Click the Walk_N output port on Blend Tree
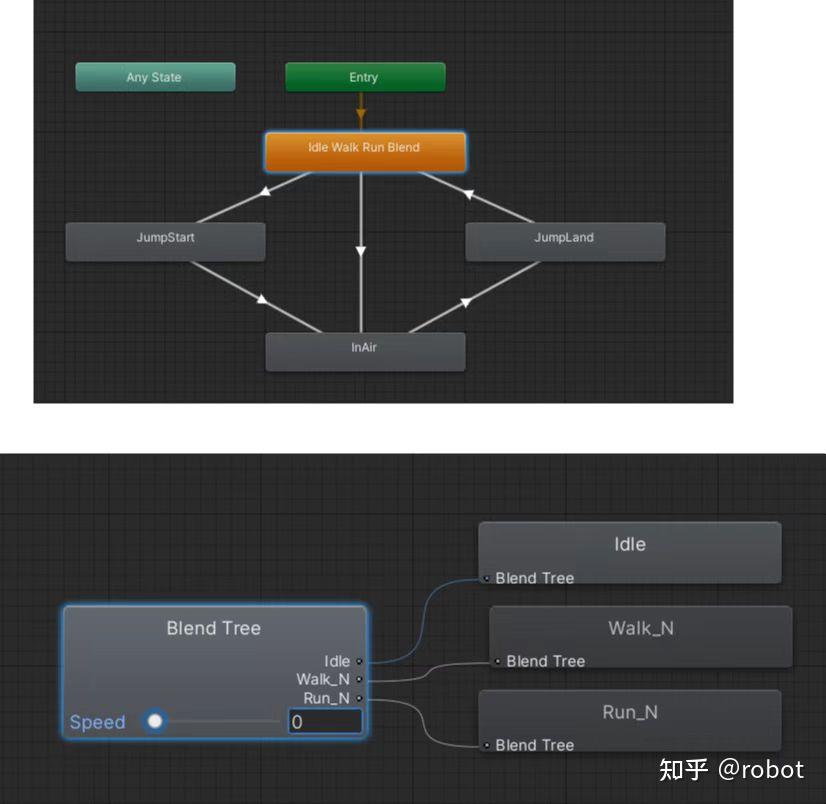Image resolution: width=826 pixels, height=804 pixels. point(359,679)
